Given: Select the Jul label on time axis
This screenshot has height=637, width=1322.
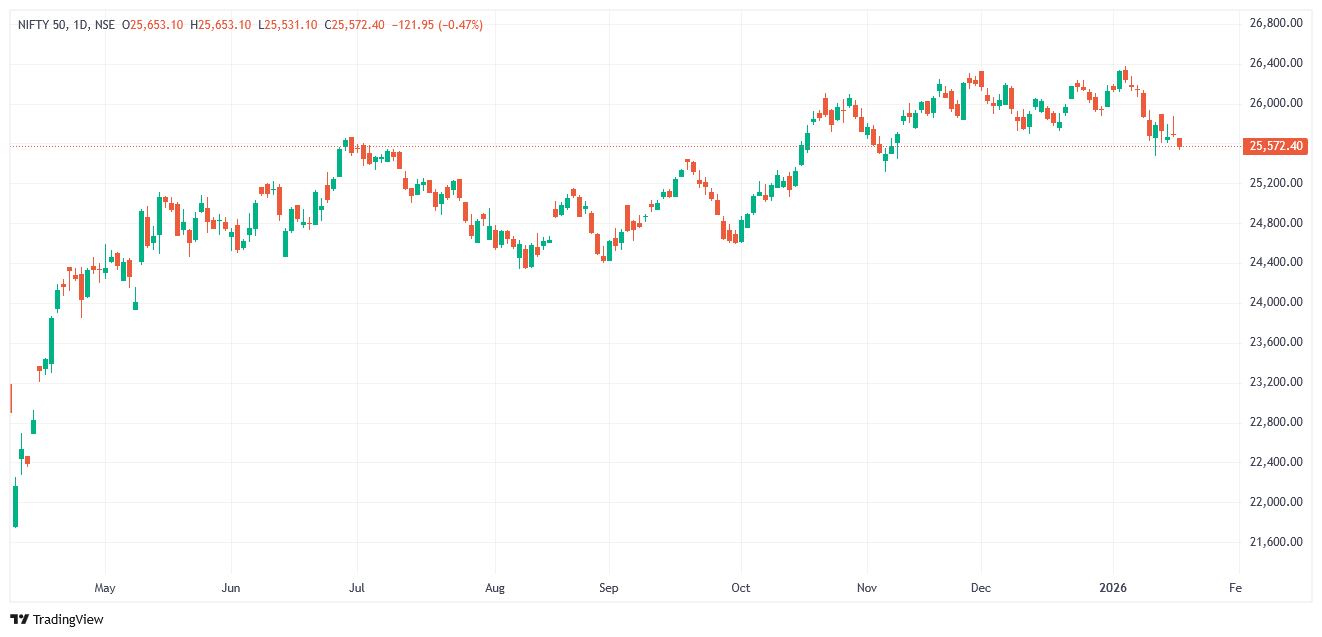Looking at the screenshot, I should click(355, 588).
